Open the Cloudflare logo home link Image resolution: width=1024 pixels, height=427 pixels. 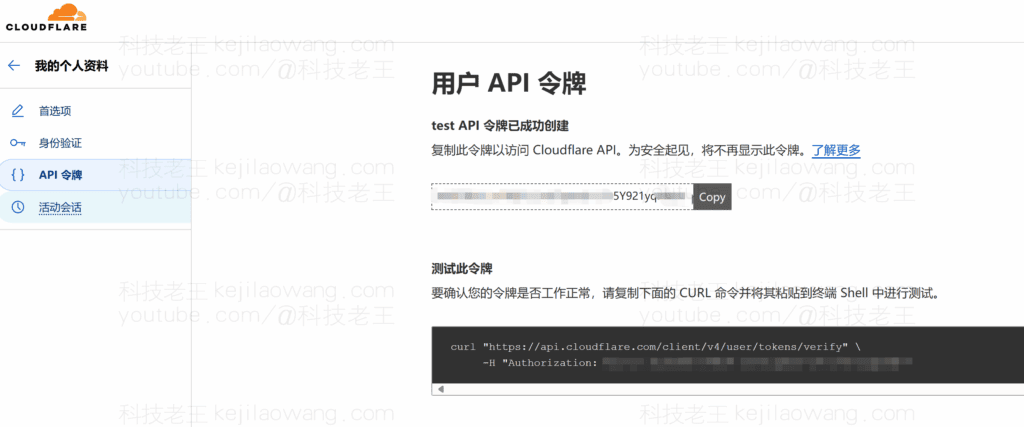(46, 18)
